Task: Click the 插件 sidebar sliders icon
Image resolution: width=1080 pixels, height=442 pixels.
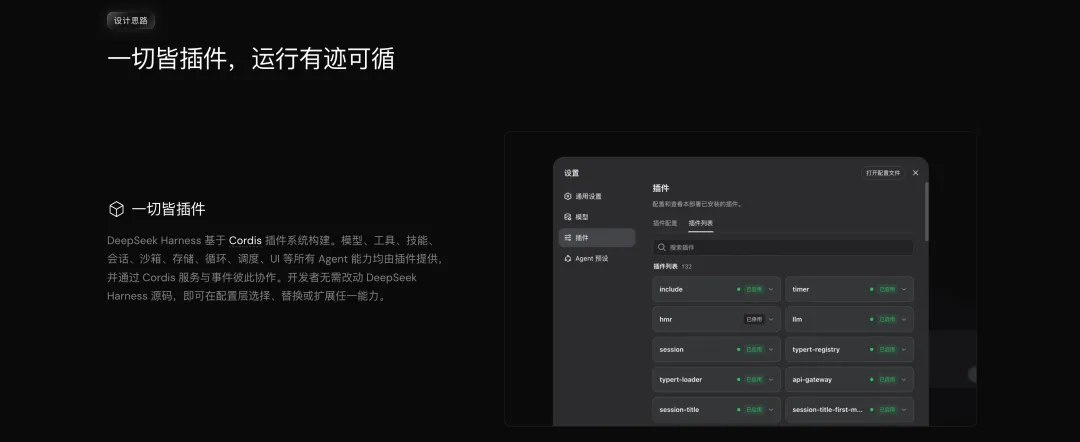Action: (x=568, y=238)
